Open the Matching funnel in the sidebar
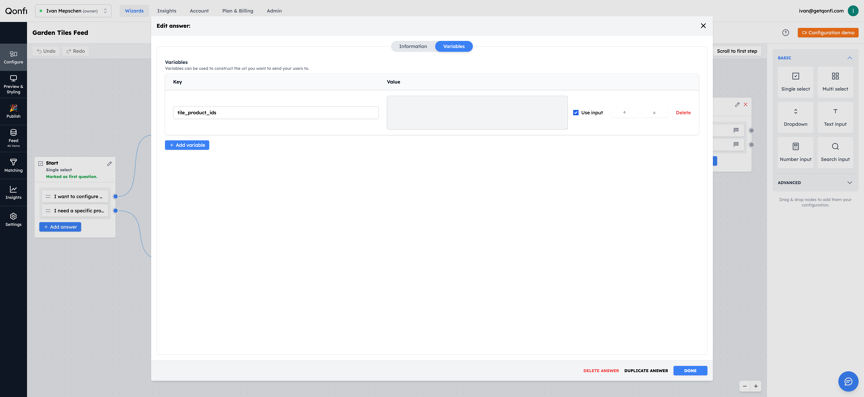This screenshot has height=397, width=864. click(13, 165)
